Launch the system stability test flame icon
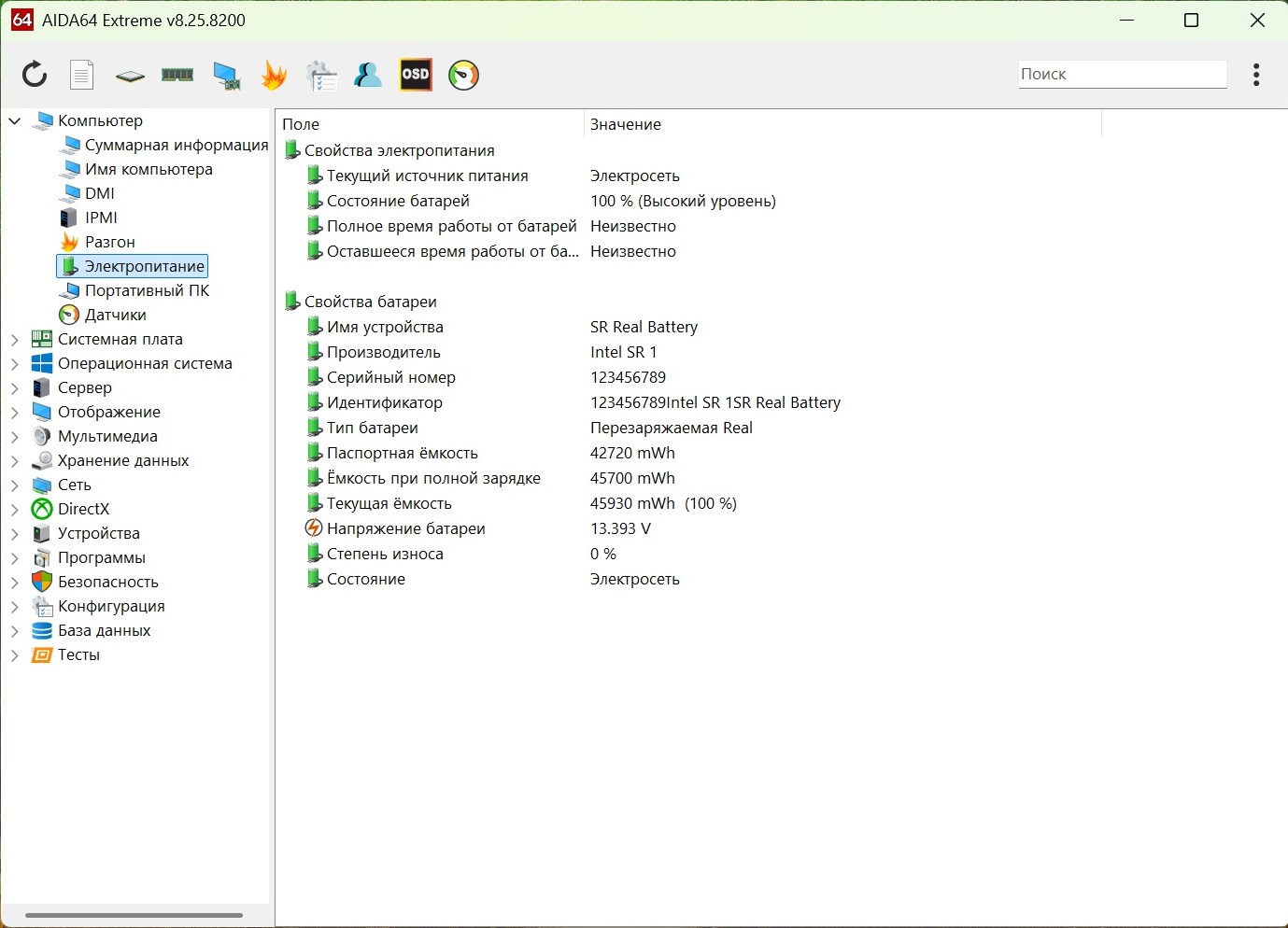The width and height of the screenshot is (1288, 928). tap(274, 75)
